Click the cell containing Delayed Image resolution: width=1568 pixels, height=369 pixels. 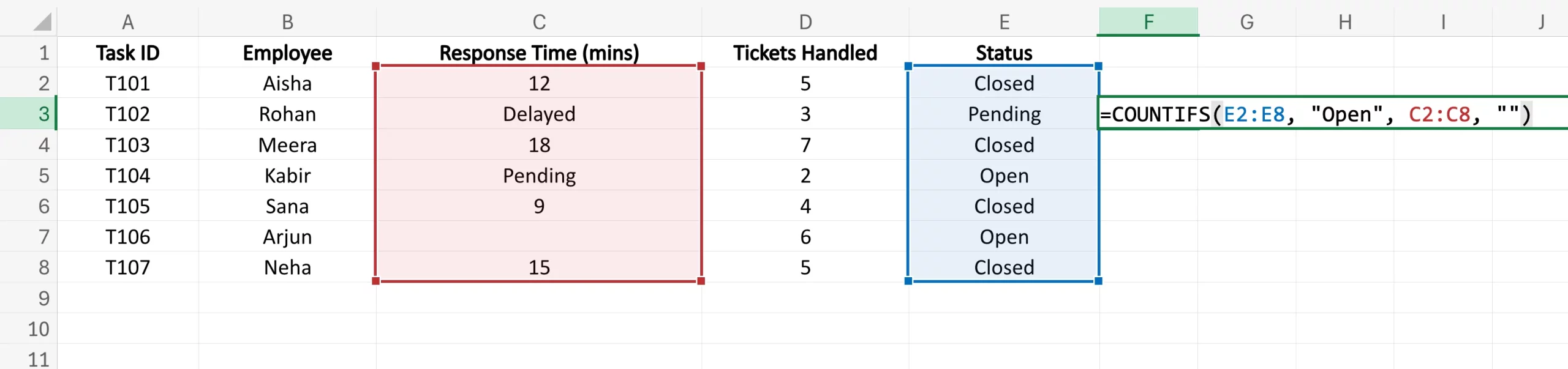click(x=538, y=114)
